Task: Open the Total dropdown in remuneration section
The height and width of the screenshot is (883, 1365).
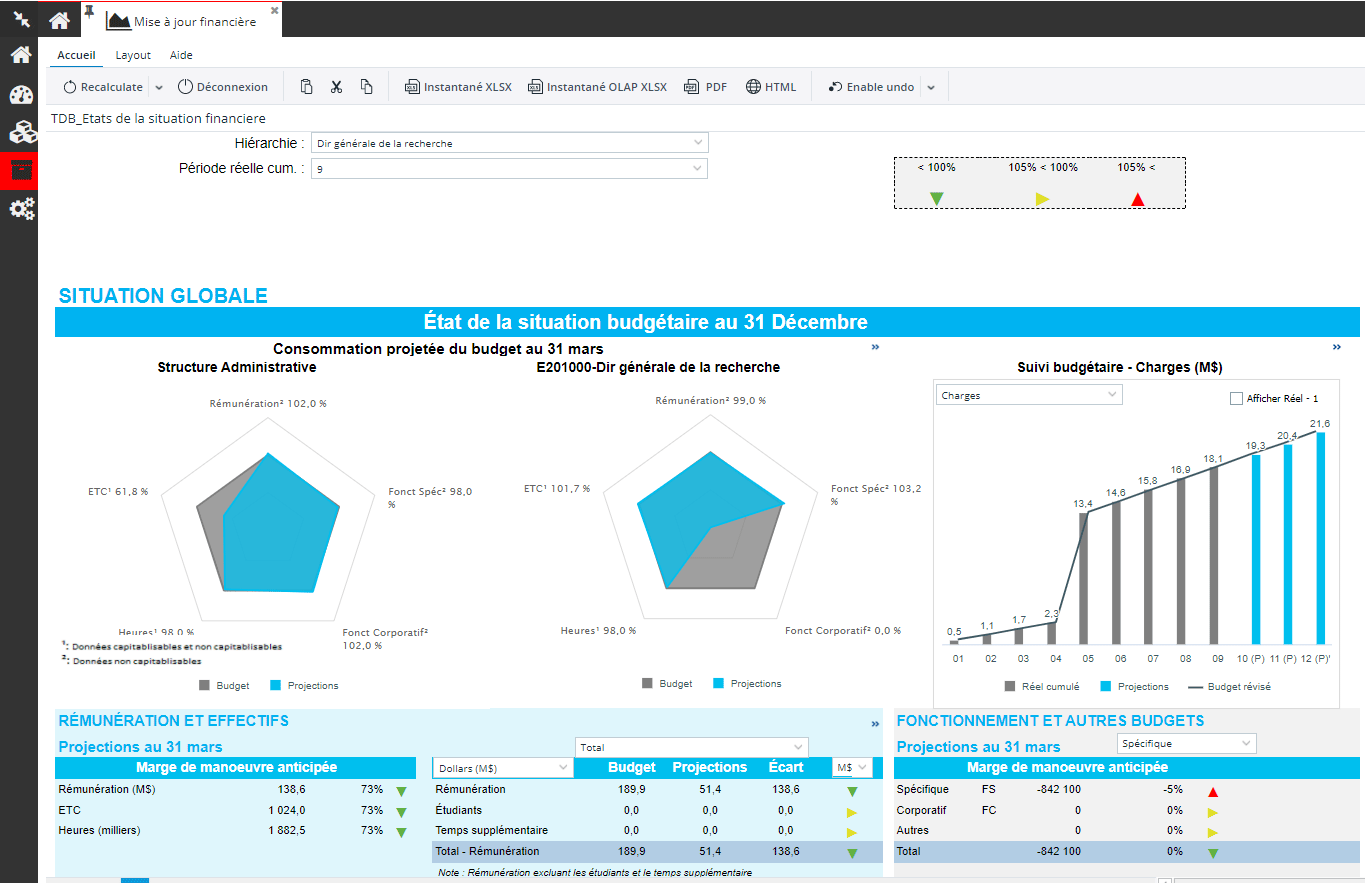Action: coord(691,747)
